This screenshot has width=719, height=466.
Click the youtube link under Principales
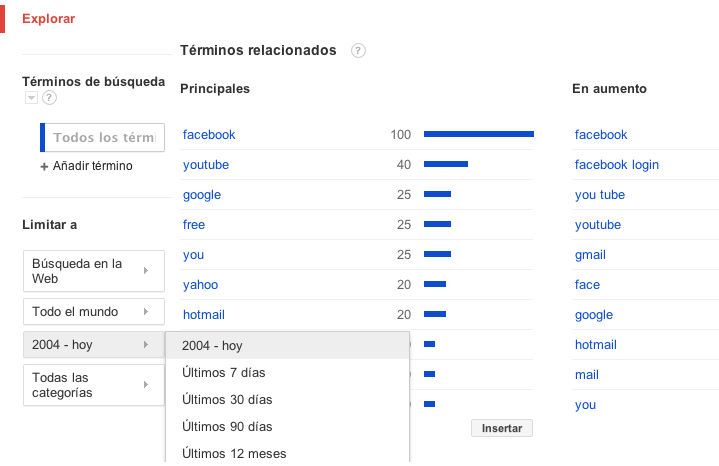coord(206,165)
